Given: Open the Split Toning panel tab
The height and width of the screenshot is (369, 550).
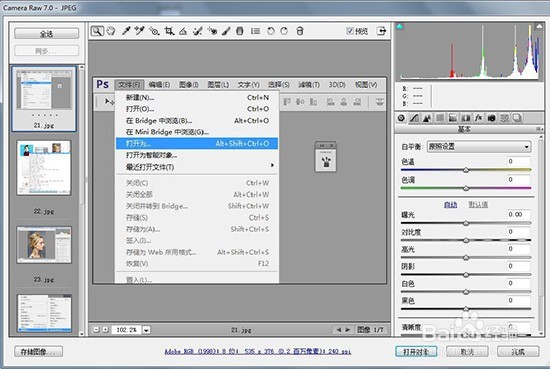Looking at the screenshot, I should [453, 118].
